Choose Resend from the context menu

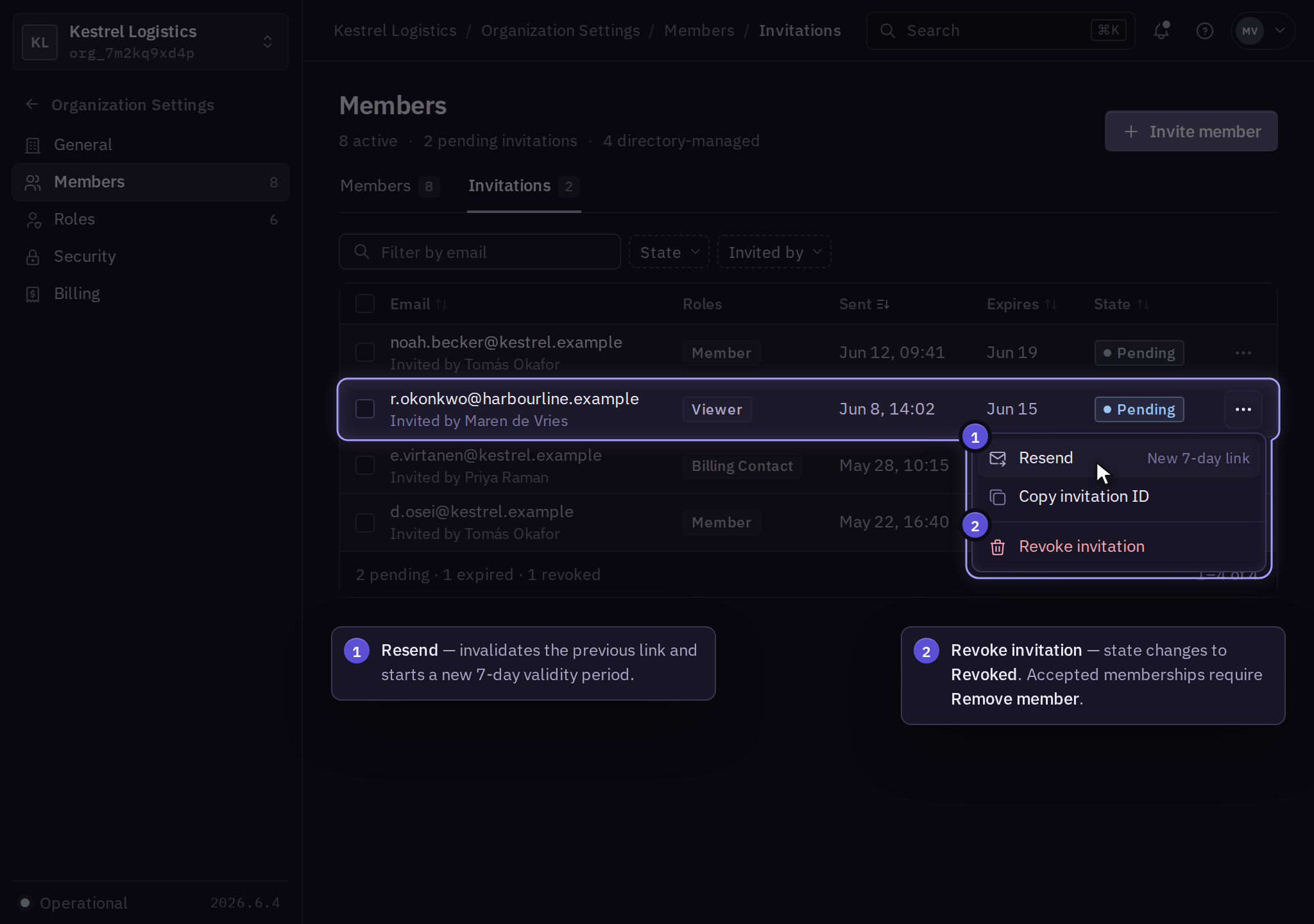1118,458
